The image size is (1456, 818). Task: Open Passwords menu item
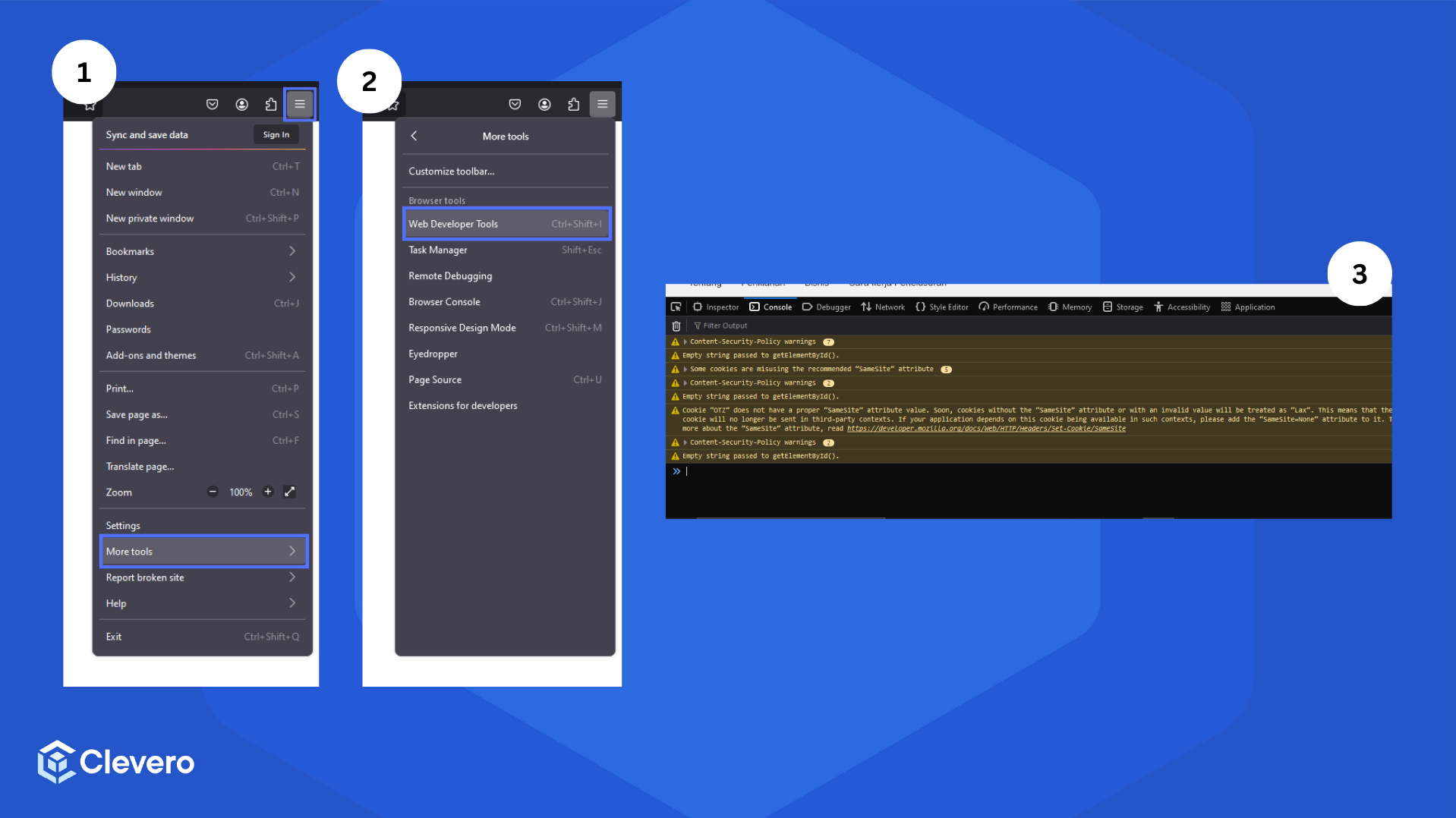click(x=203, y=329)
